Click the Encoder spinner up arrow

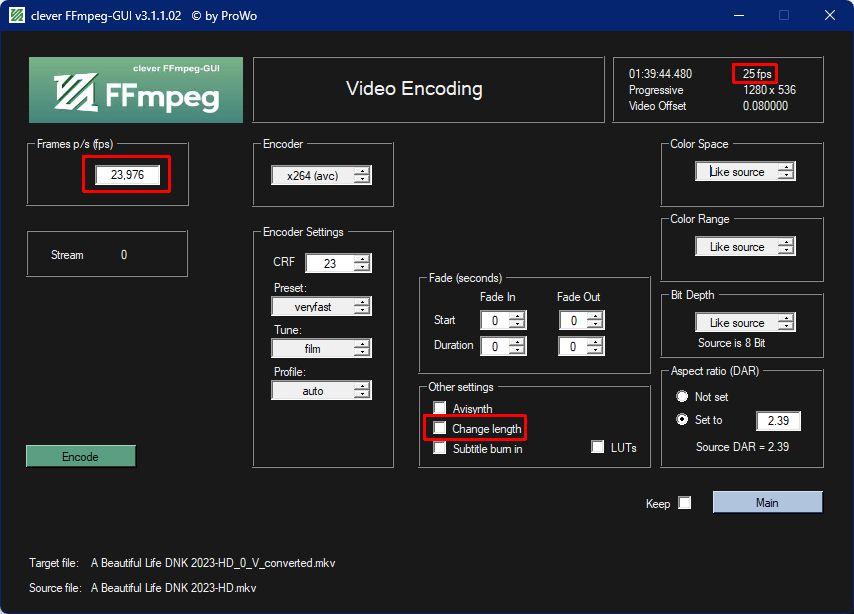[362, 171]
